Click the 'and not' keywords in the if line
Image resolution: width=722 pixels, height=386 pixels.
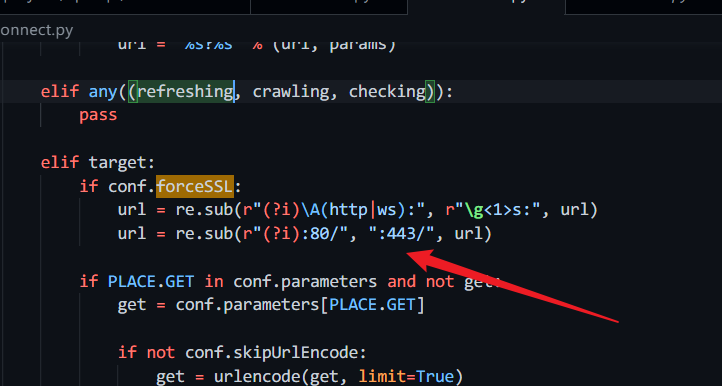[x=420, y=281]
